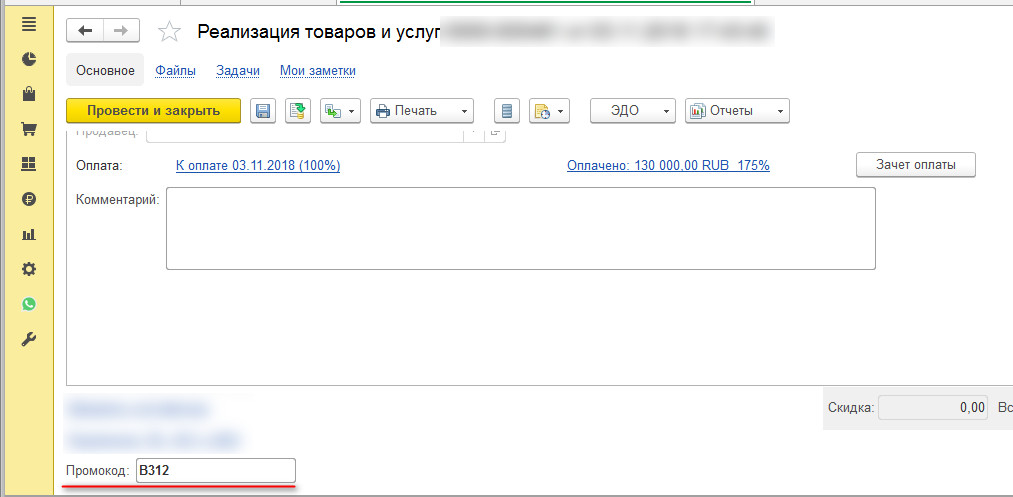Image resolution: width=1013 pixels, height=497 pixels.
Task: Open the shopping bag section in sidebar
Action: click(x=29, y=94)
